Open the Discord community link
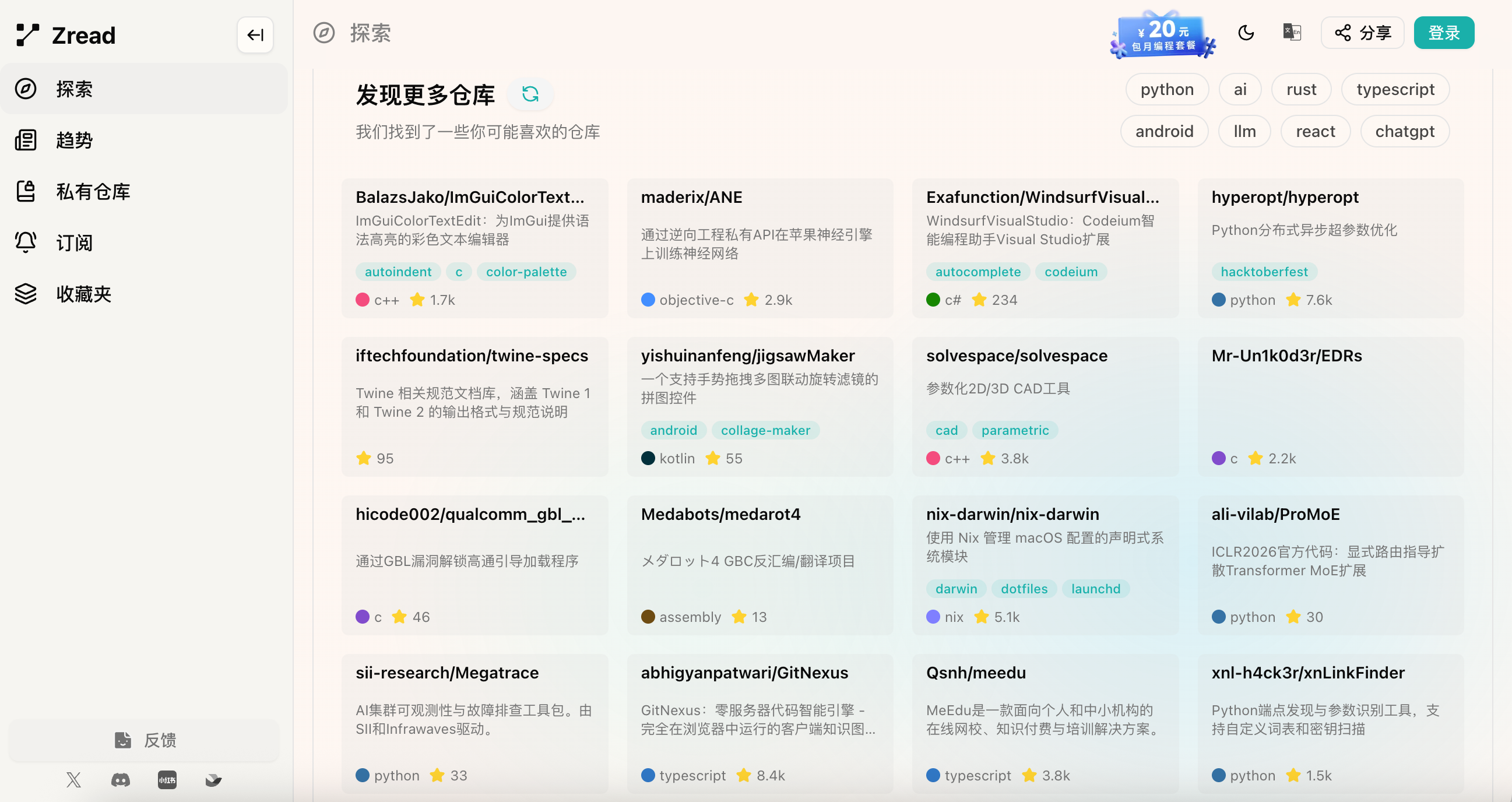1512x802 pixels. click(x=120, y=780)
